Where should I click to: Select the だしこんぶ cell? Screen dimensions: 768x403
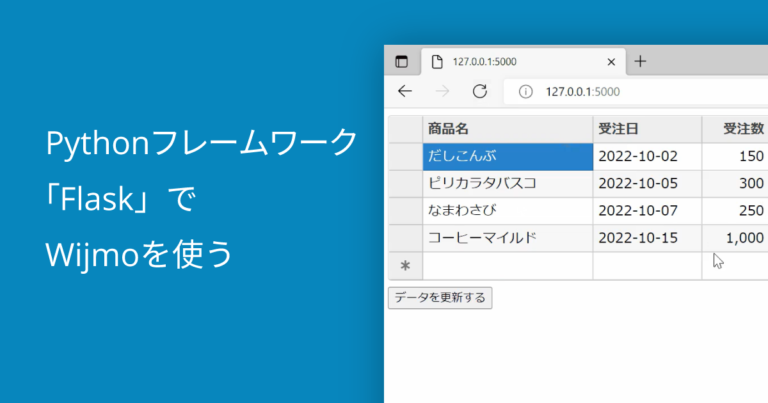[508, 157]
